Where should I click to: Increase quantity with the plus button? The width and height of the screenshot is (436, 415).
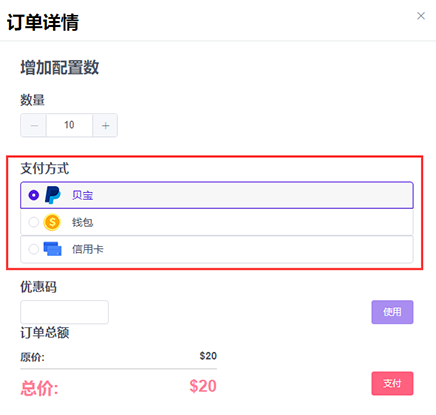[x=105, y=125]
